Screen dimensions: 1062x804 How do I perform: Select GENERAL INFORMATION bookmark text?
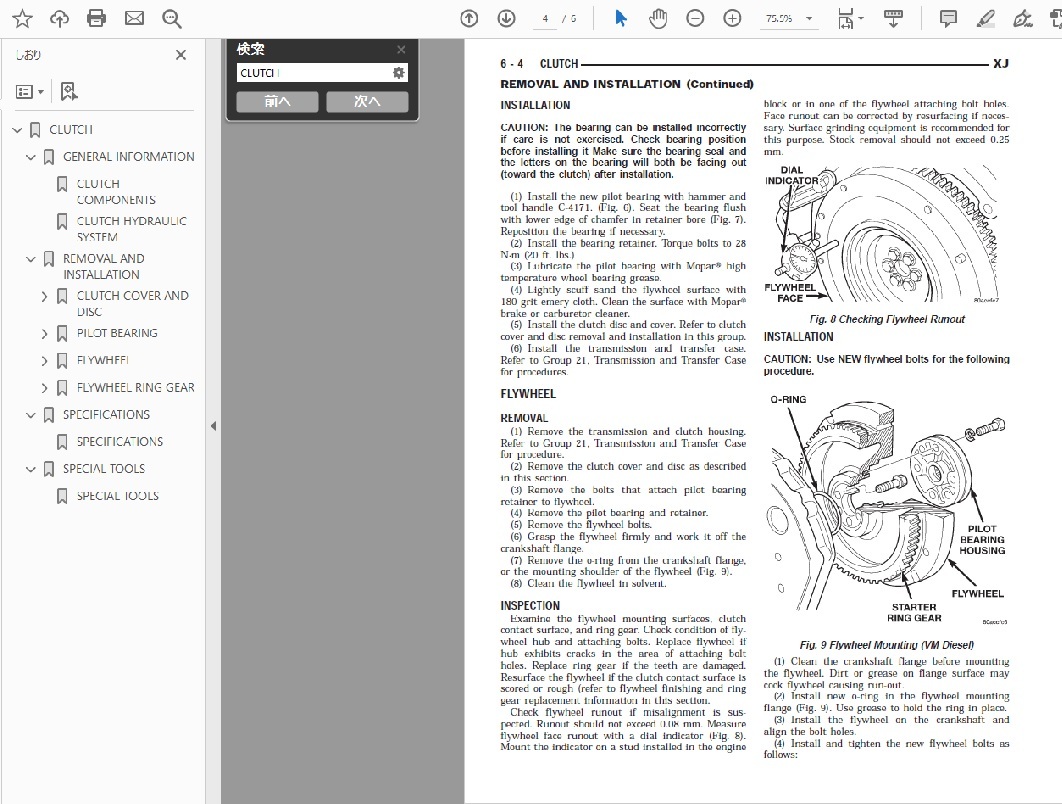(x=129, y=156)
